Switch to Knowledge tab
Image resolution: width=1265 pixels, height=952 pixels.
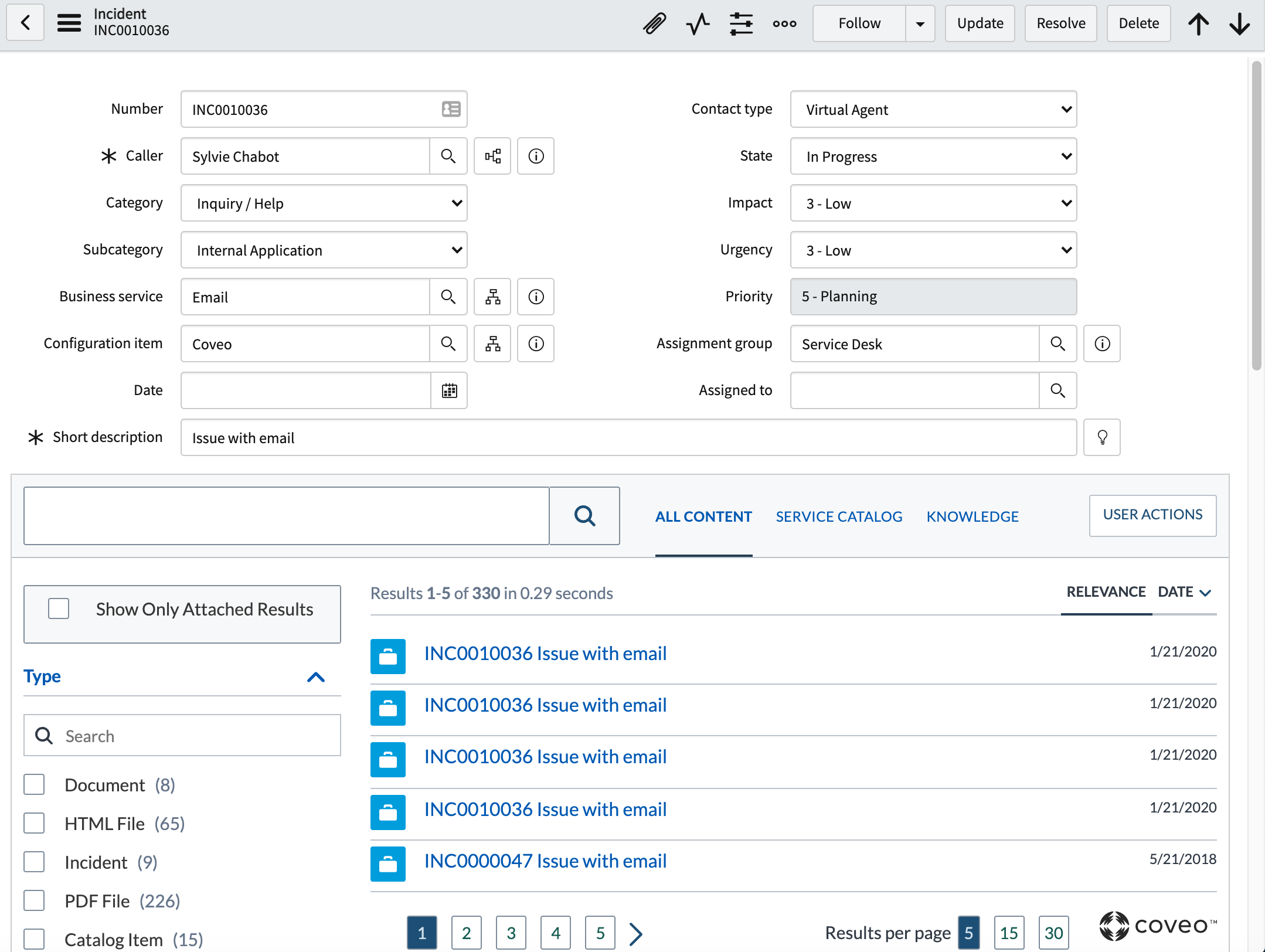tap(972, 516)
